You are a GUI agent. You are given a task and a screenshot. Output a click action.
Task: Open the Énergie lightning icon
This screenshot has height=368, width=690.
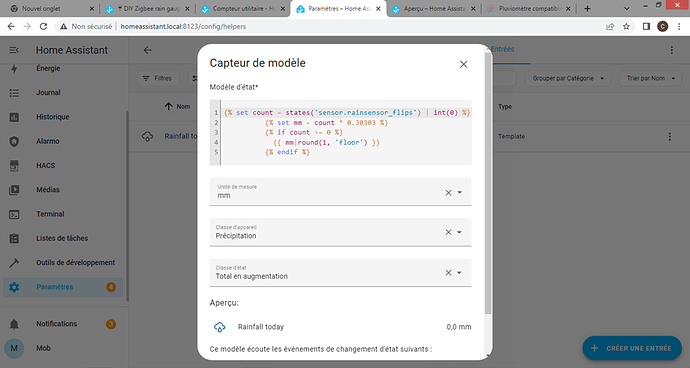(x=14, y=69)
